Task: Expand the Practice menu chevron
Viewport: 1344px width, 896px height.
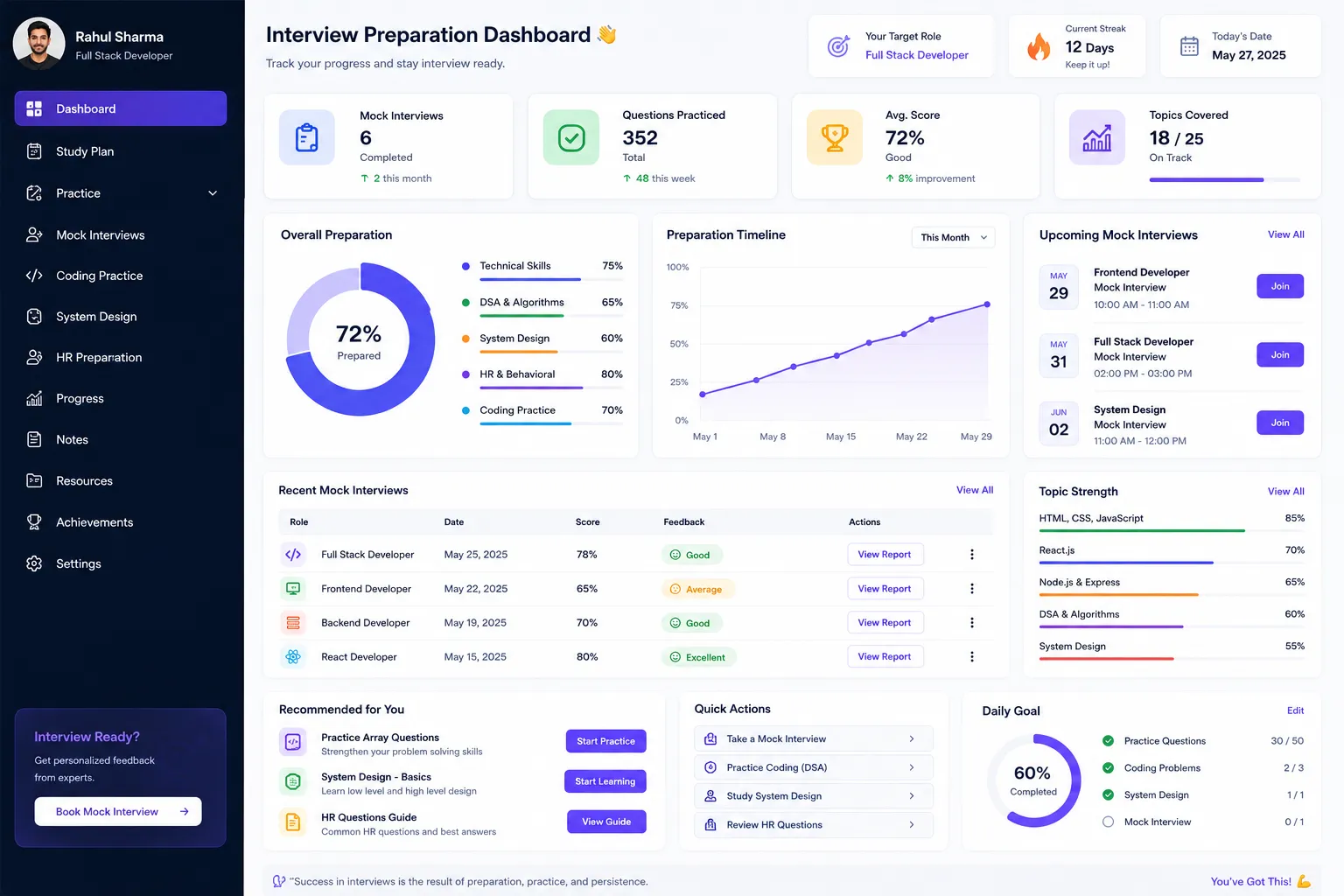Action: [x=213, y=193]
